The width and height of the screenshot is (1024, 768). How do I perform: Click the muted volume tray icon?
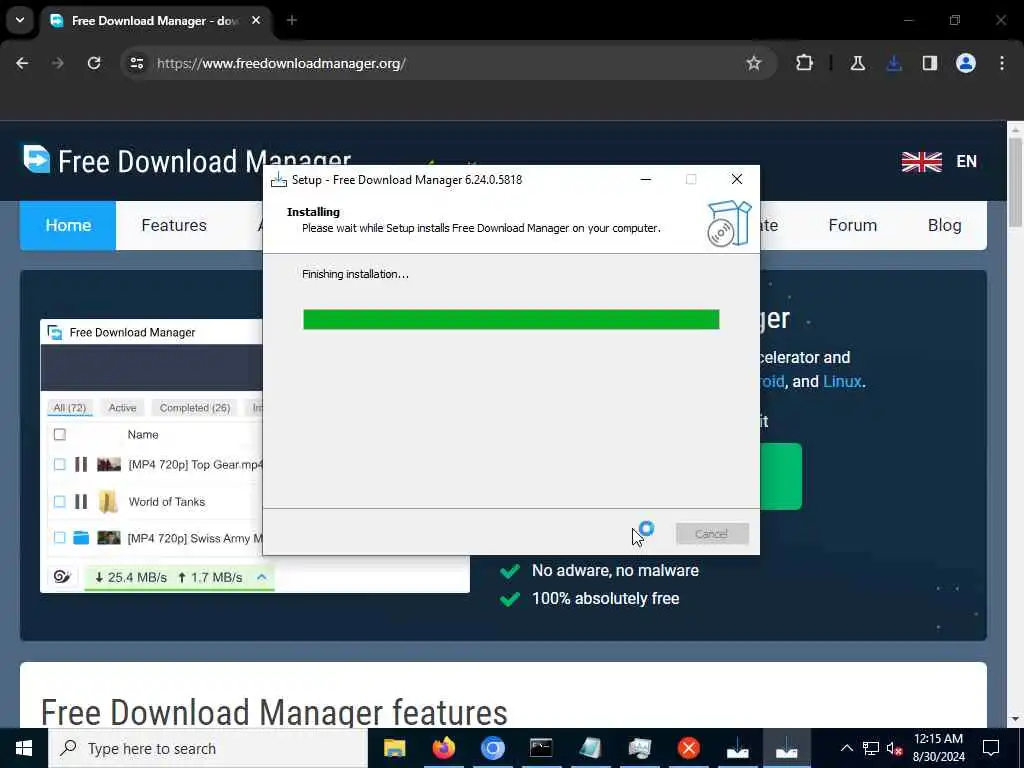coord(895,748)
